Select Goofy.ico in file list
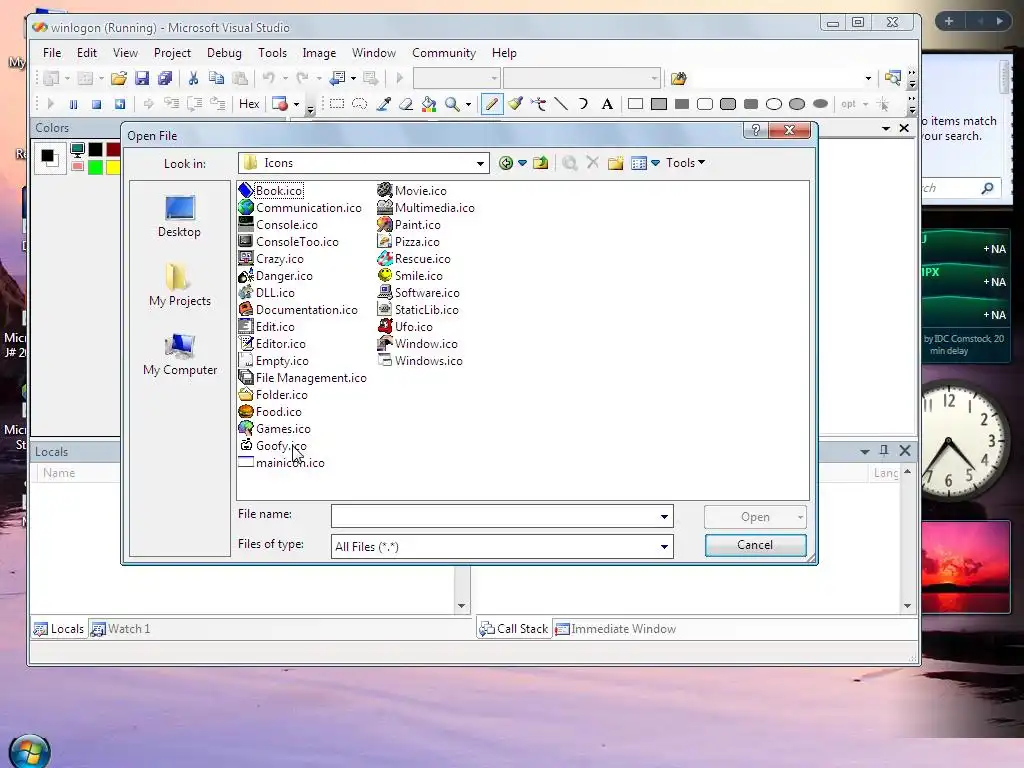Viewport: 1024px width, 768px height. click(273, 446)
